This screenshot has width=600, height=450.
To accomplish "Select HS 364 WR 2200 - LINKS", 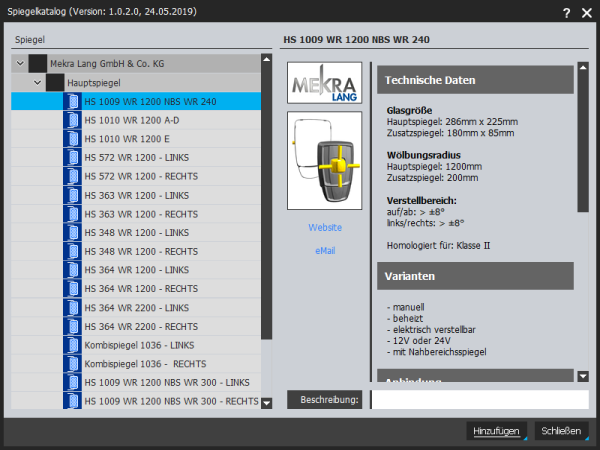I will point(136,308).
